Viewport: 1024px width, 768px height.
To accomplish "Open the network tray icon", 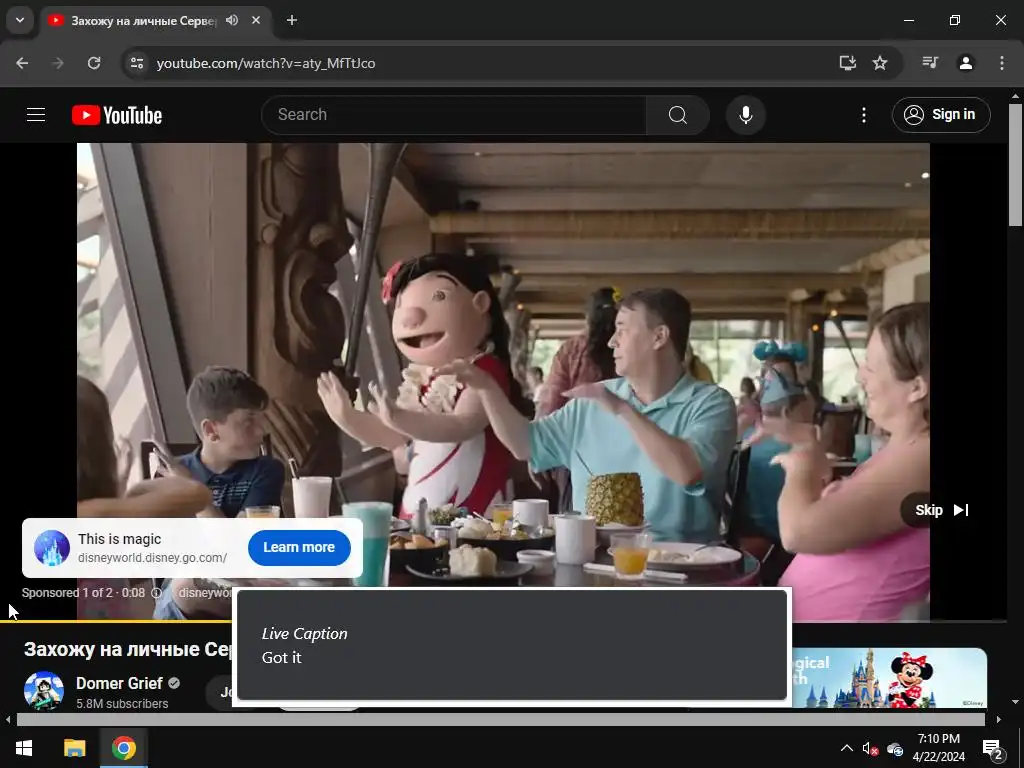I will coord(895,748).
